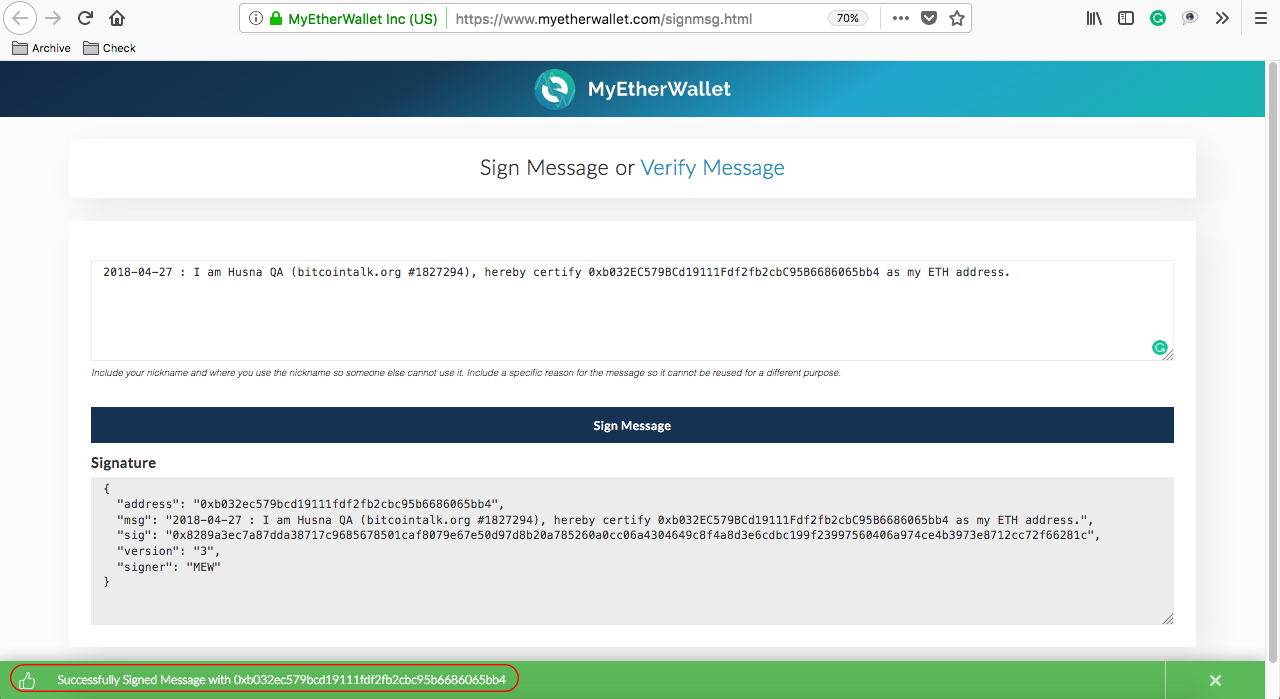
Task: Go to browser home page icon
Action: (117, 18)
